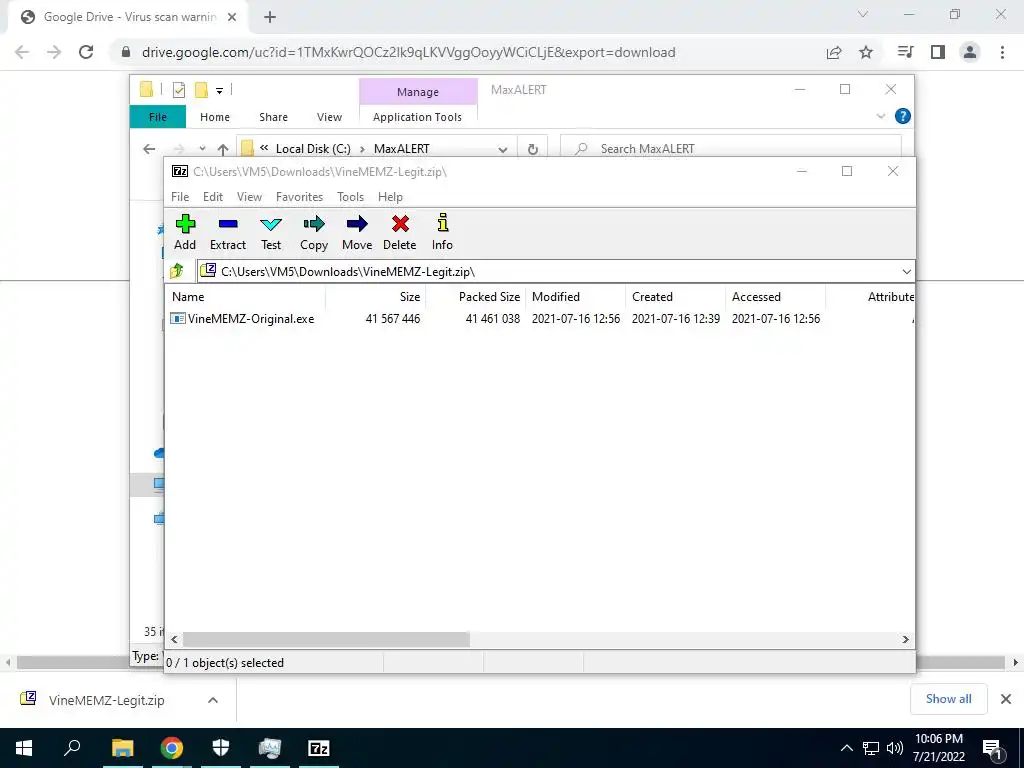The height and width of the screenshot is (768, 1024).
Task: Expand File Explorer address bar history dropdown
Action: 503,149
